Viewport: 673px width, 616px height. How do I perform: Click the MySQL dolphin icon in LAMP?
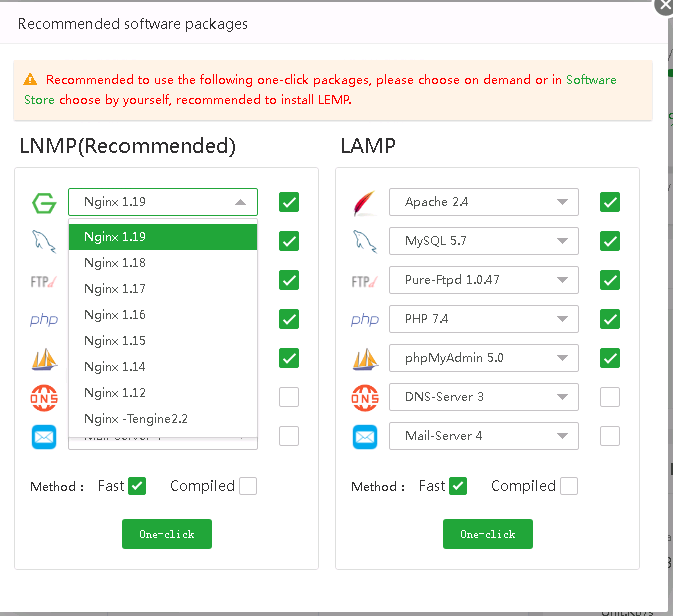click(x=365, y=241)
